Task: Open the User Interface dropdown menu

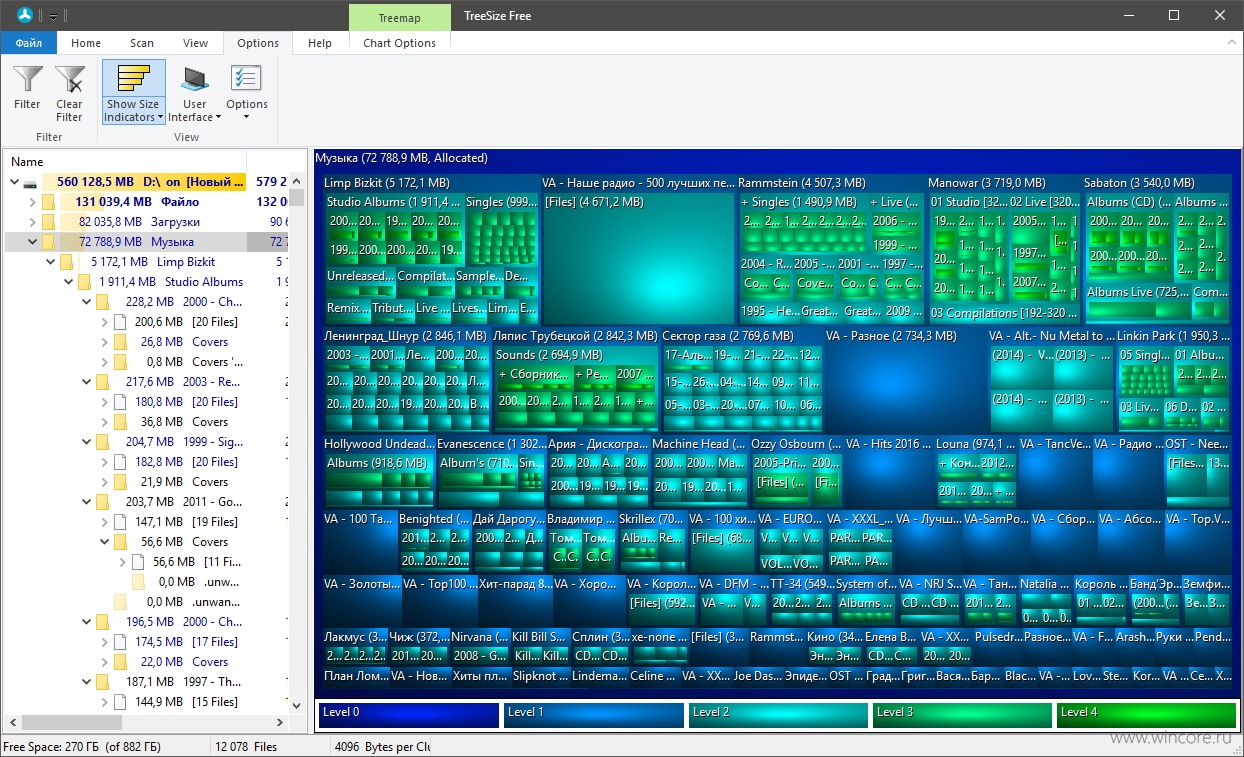Action: [x=219, y=118]
